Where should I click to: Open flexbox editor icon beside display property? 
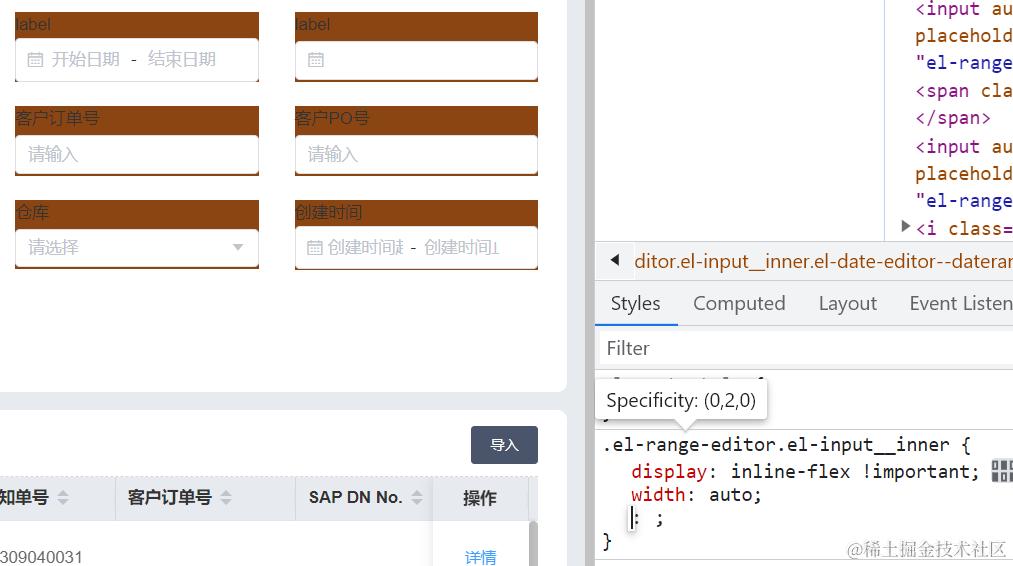(1001, 472)
